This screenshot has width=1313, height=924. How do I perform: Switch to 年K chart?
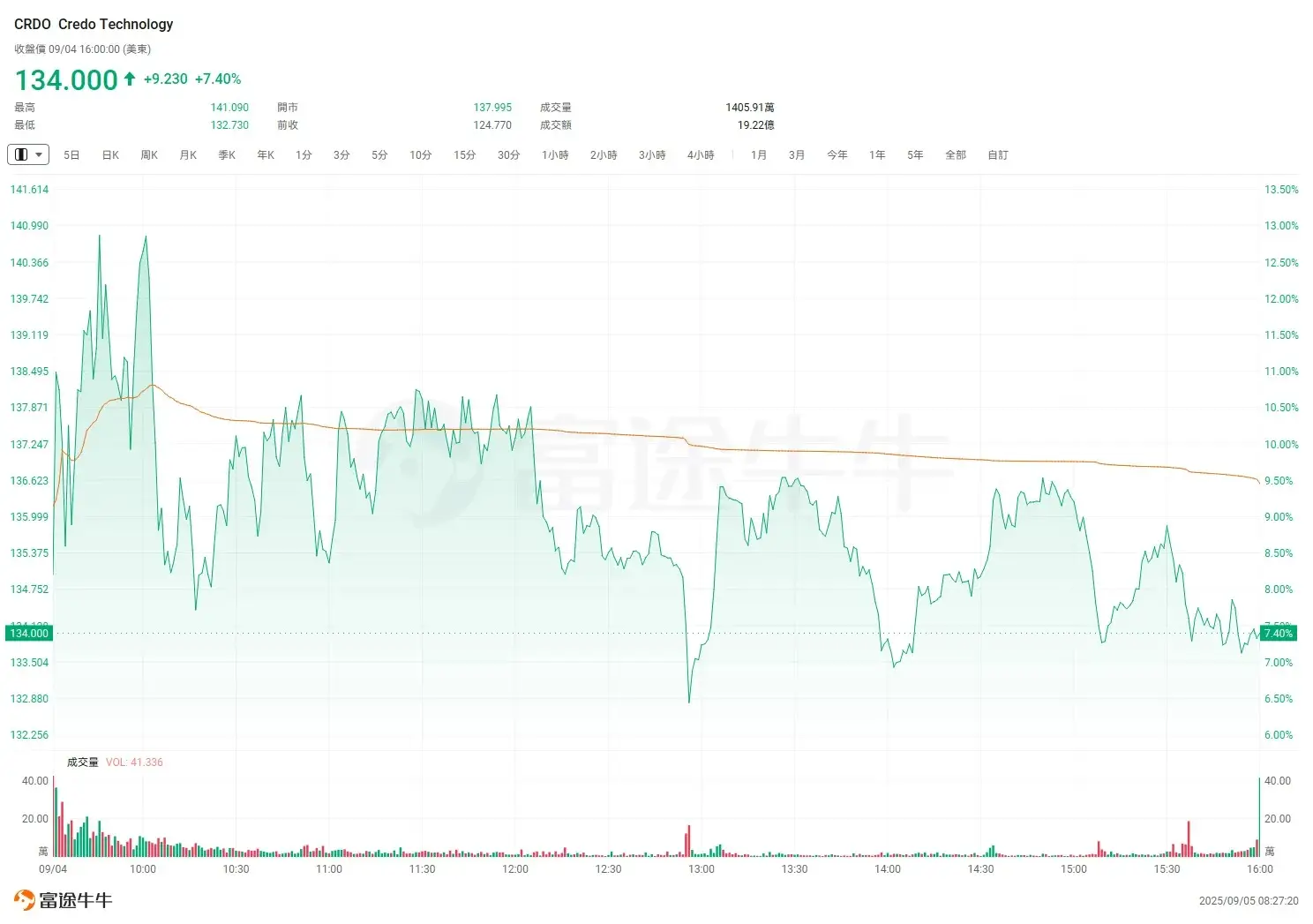click(x=266, y=155)
